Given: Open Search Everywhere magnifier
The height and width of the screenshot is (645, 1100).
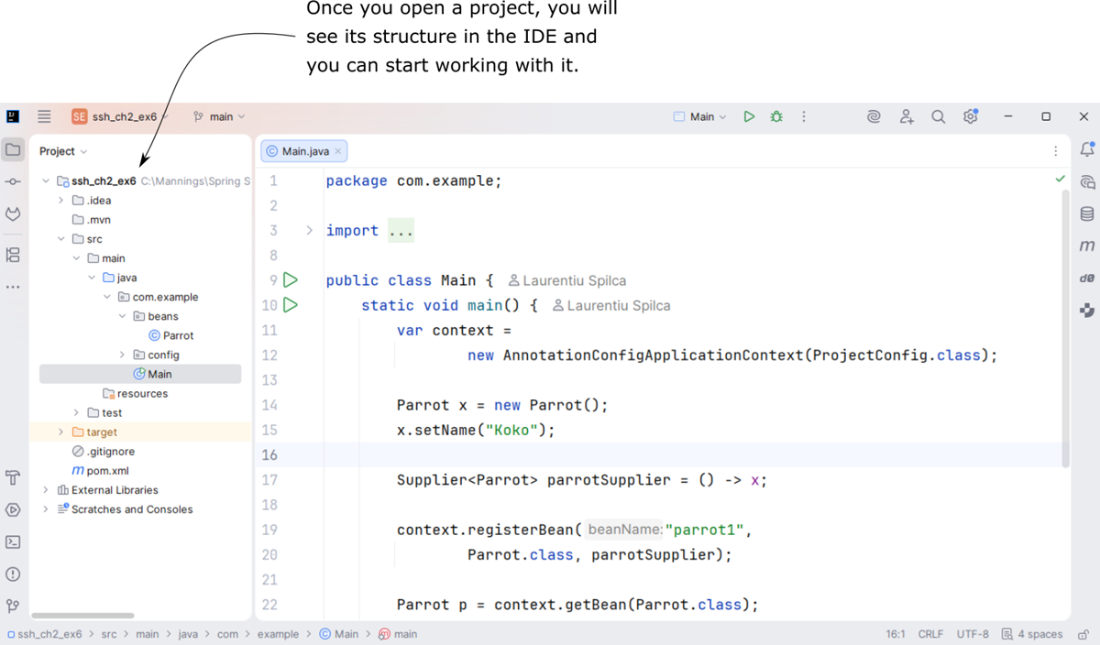Looking at the screenshot, I should point(938,117).
